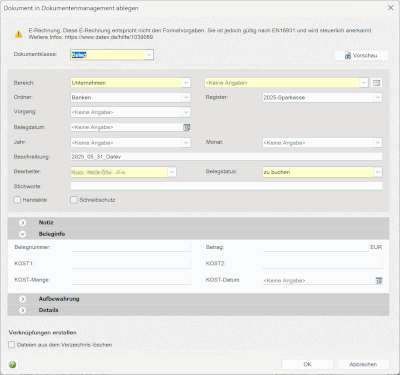Open the Belegstatus dropdown showing zu buchen
The height and width of the screenshot is (375, 400).
378,172
